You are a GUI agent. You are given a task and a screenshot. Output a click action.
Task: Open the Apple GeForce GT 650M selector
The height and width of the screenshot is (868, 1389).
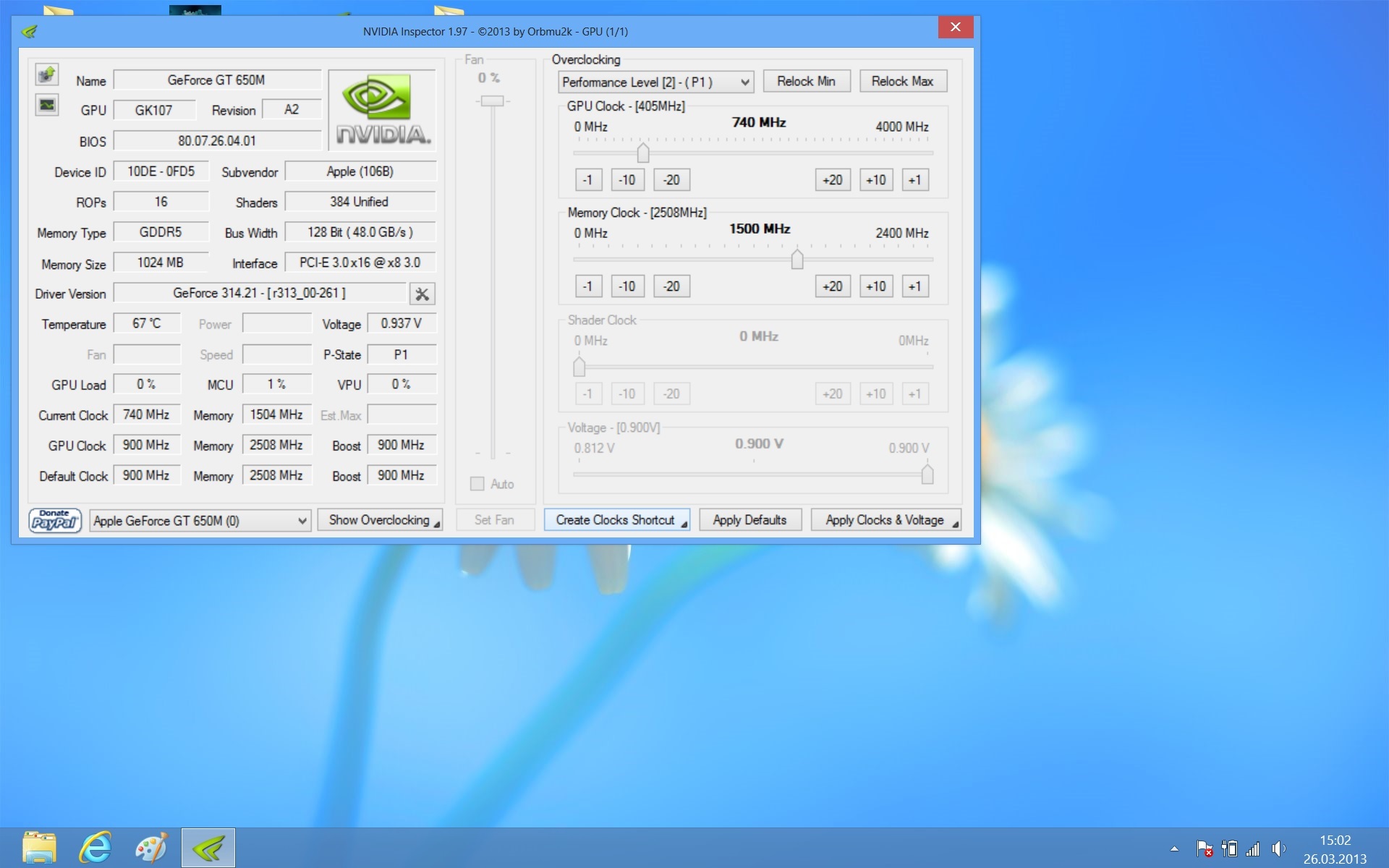coord(200,521)
